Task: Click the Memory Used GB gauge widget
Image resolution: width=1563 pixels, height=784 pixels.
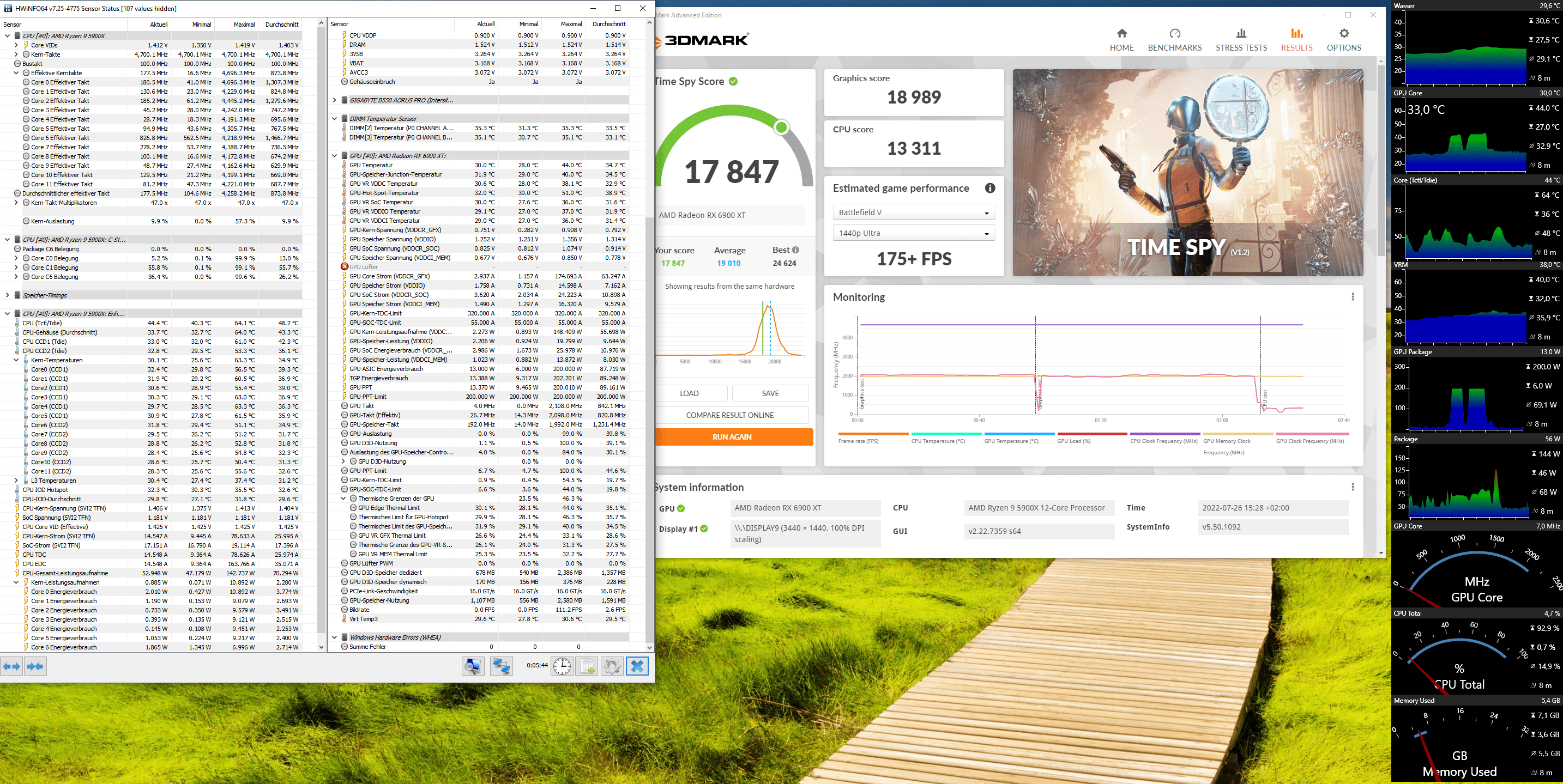Action: 1476,739
